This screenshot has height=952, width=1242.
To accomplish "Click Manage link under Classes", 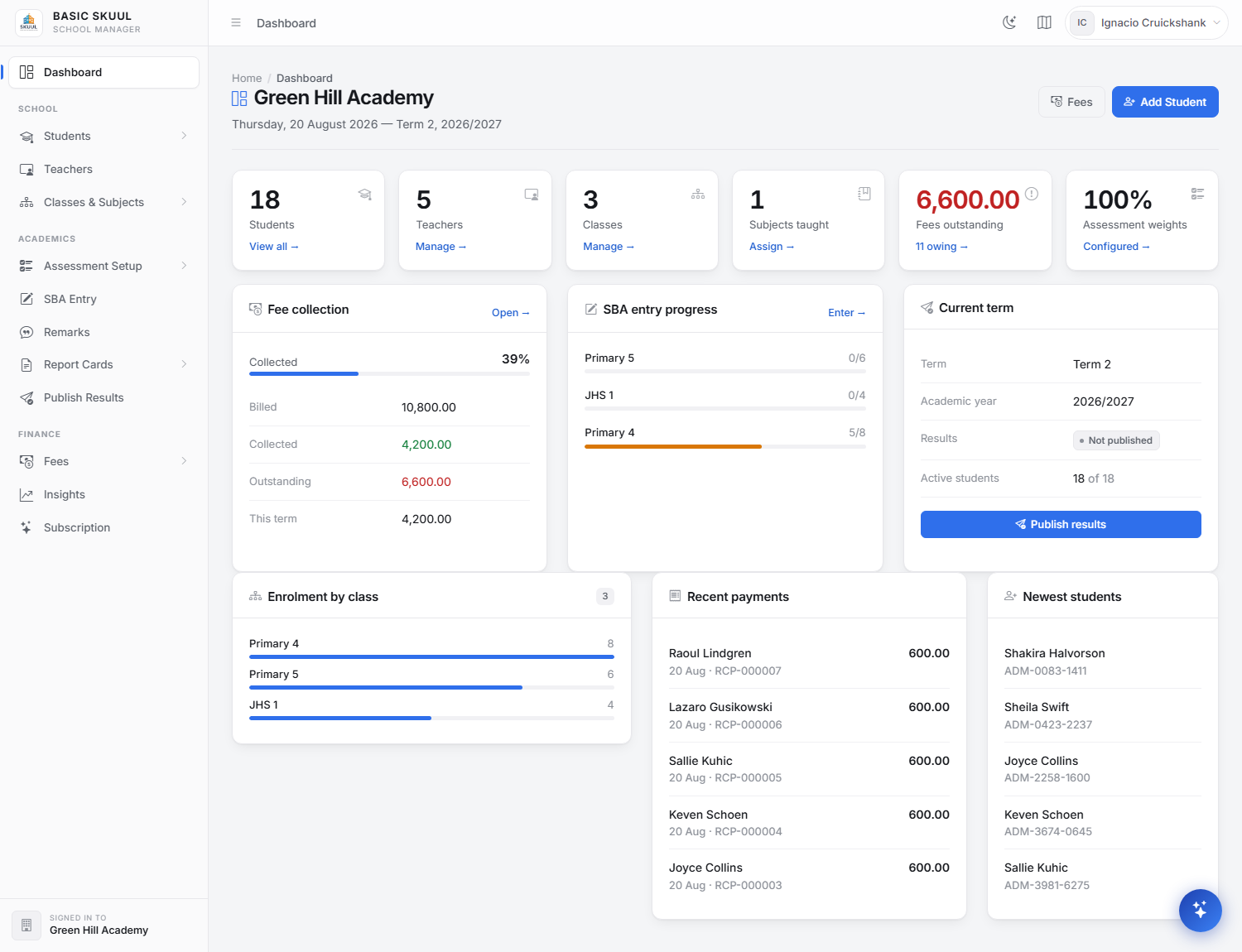I will coord(609,247).
